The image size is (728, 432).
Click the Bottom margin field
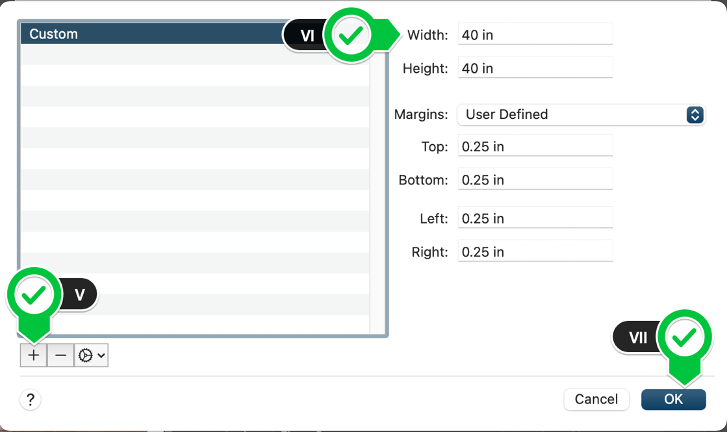(535, 179)
